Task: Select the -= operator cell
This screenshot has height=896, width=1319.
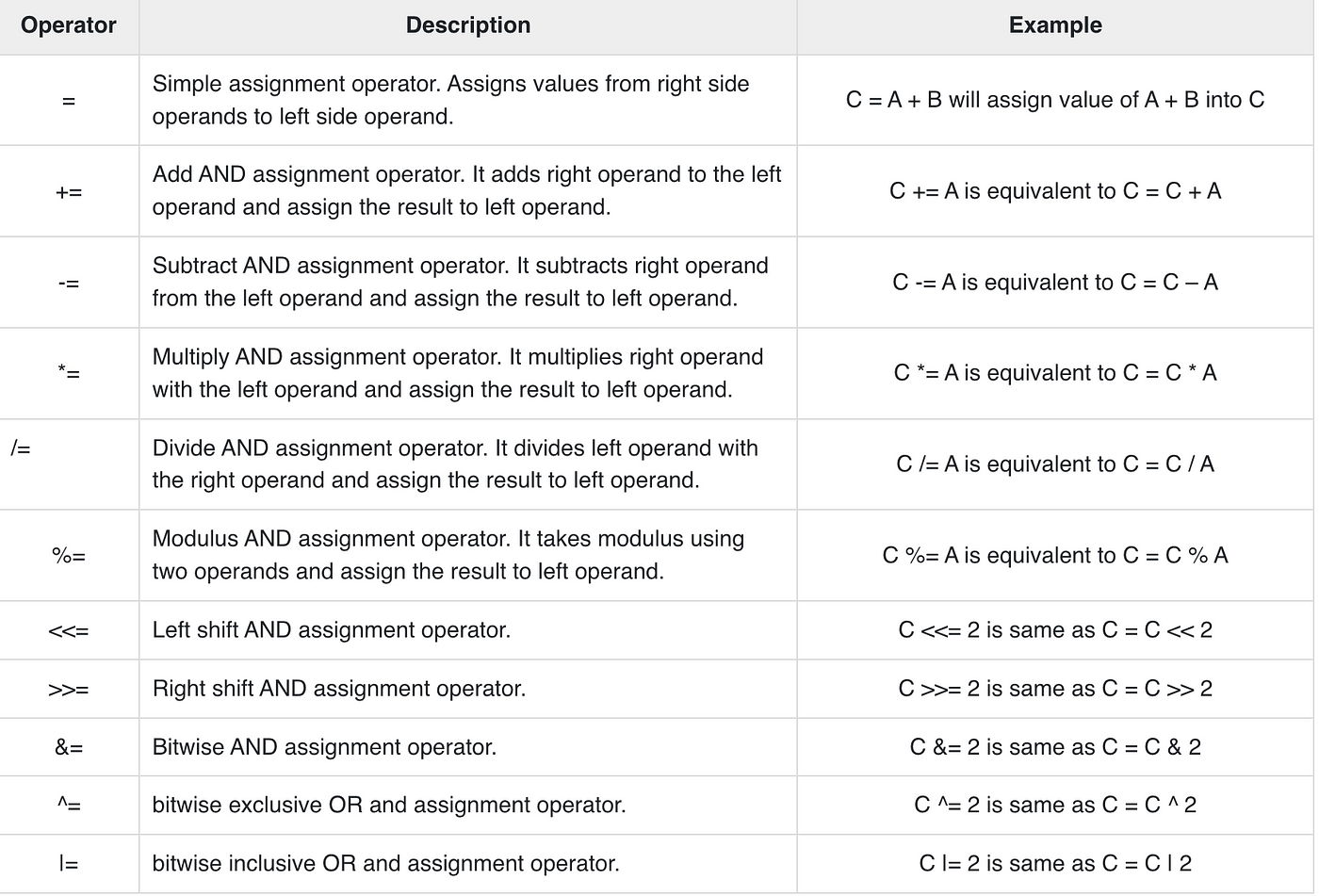Action: point(69,283)
